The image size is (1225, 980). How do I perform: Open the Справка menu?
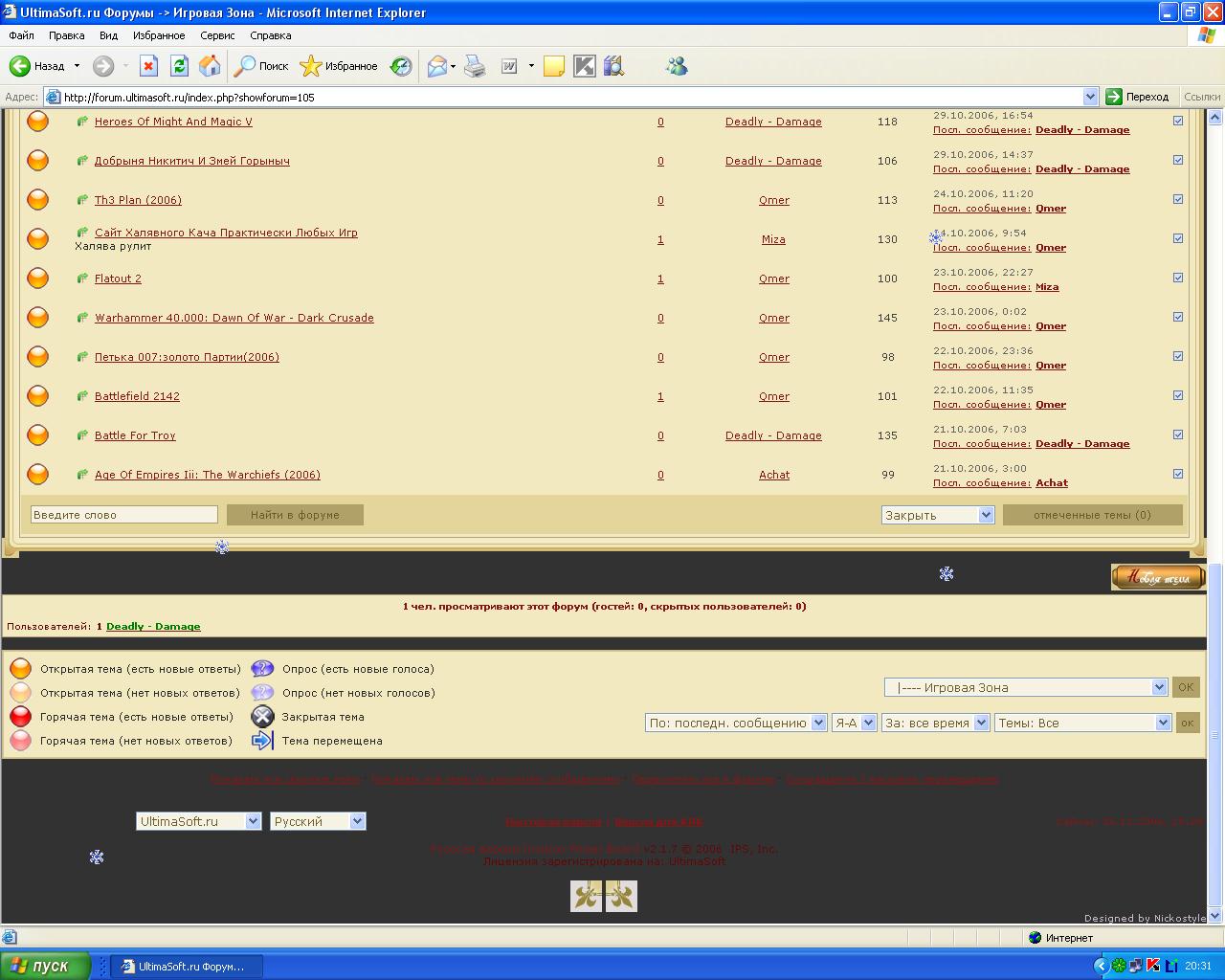point(270,35)
